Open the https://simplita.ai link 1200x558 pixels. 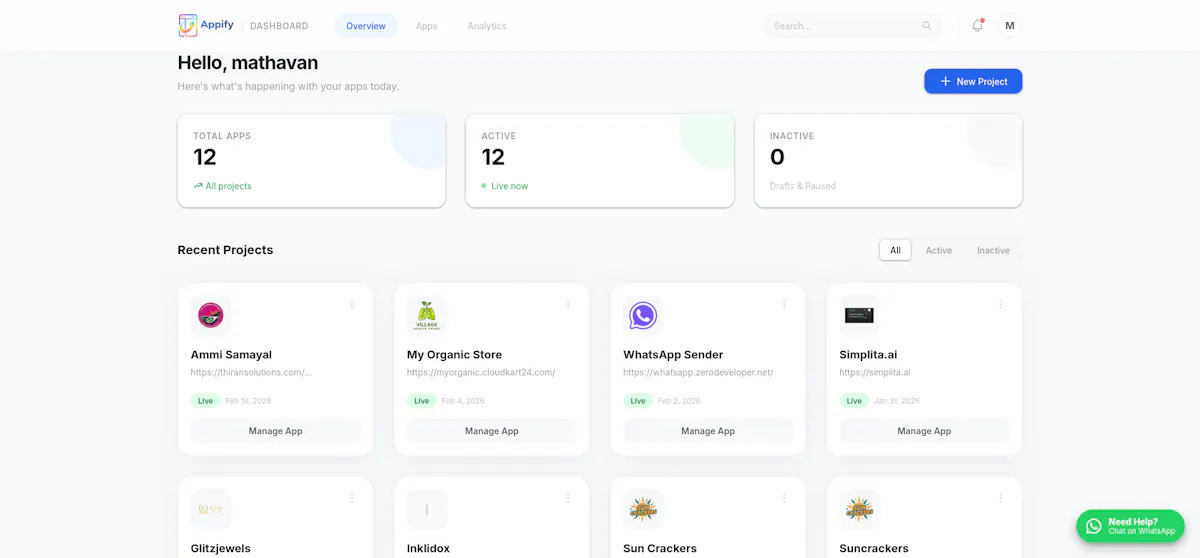[875, 373]
